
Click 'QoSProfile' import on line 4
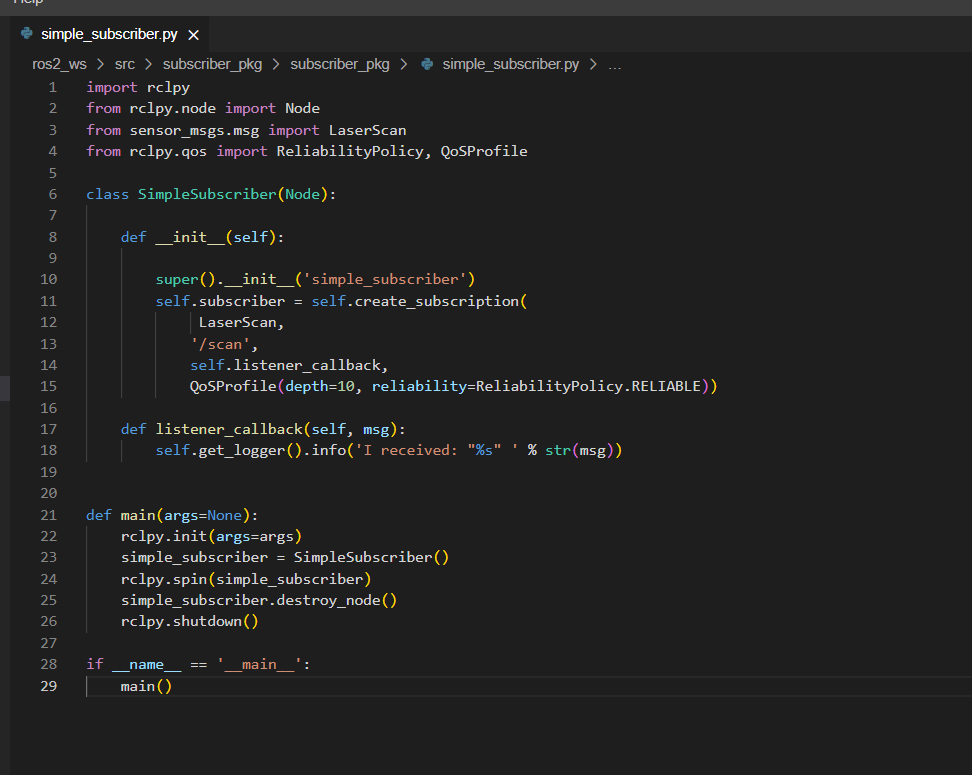click(484, 151)
